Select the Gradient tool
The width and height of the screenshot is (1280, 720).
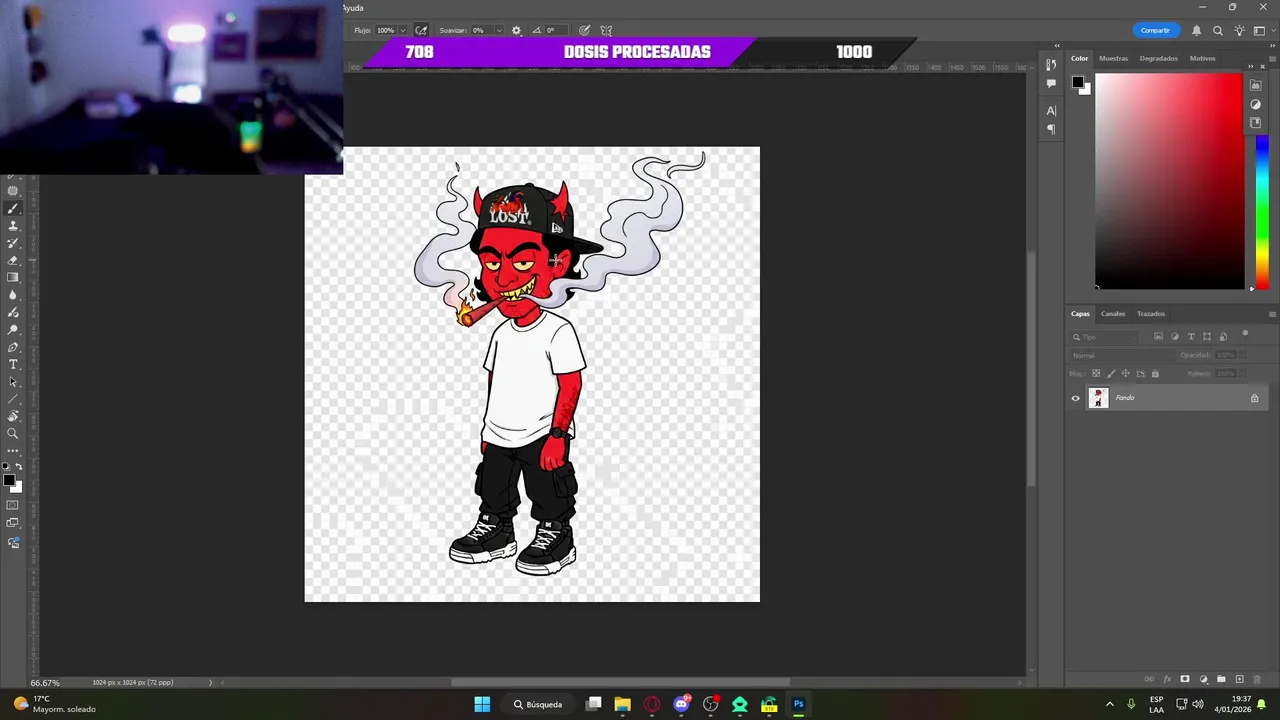(x=13, y=277)
